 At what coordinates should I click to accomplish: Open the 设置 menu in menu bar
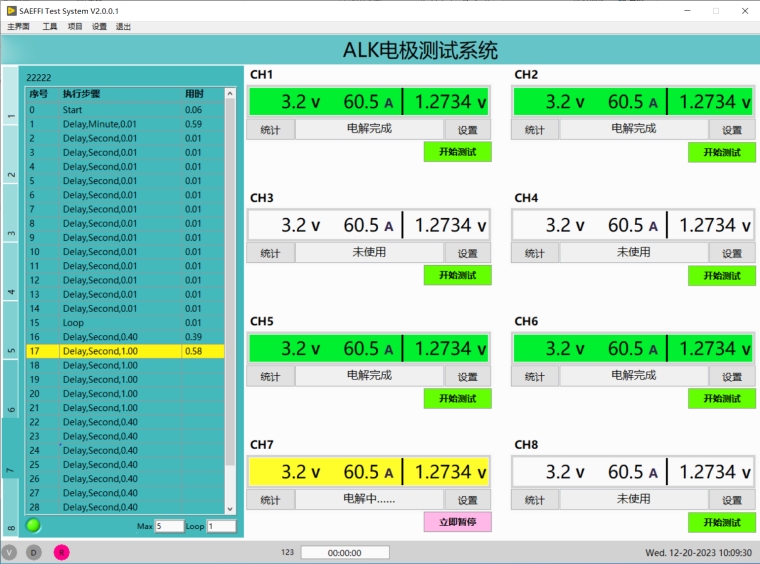pos(99,27)
